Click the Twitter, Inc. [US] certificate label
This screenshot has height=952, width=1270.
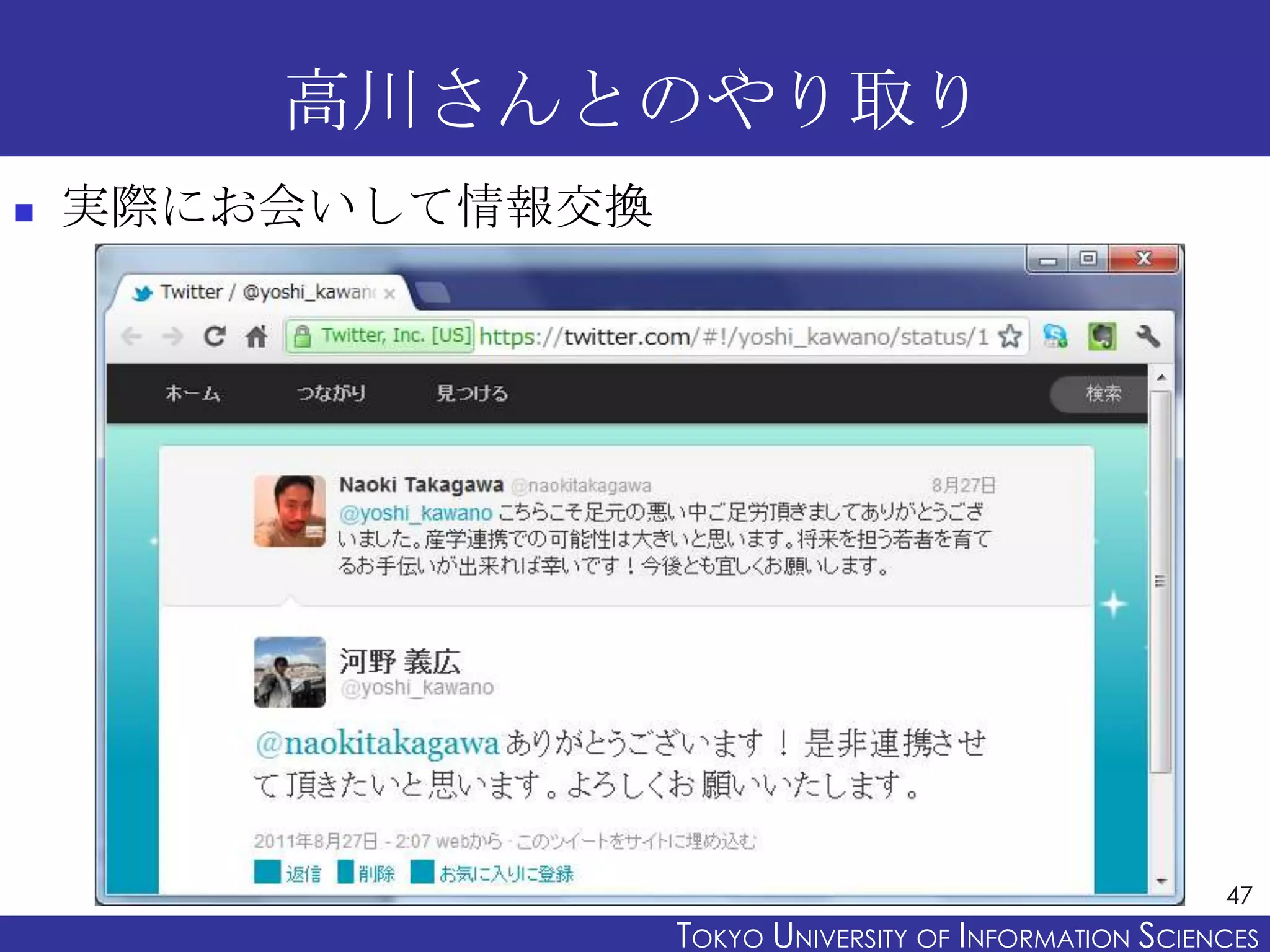pyautogui.click(x=396, y=336)
